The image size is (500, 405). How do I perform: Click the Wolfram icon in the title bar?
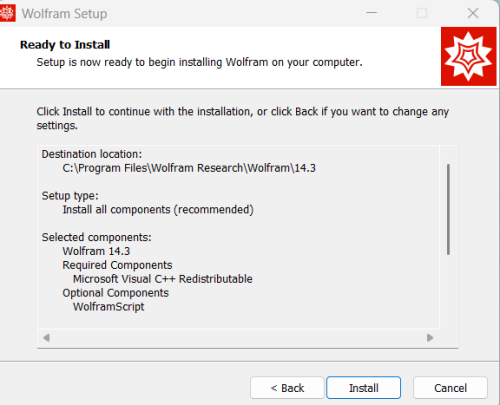[x=7, y=13]
